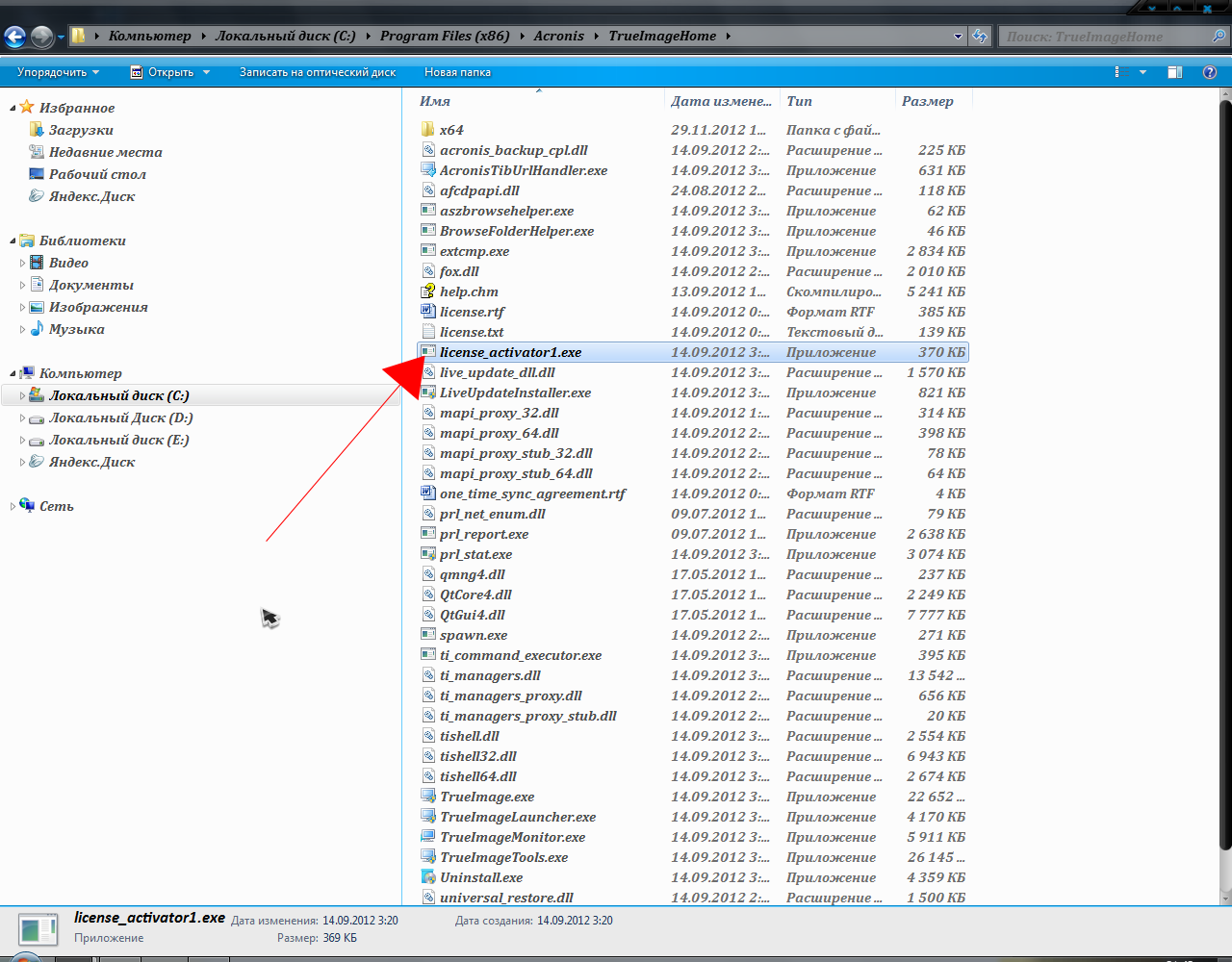Click the Локальный диск (C:) drive icon
Screen dimensions: 1232x962
click(37, 394)
